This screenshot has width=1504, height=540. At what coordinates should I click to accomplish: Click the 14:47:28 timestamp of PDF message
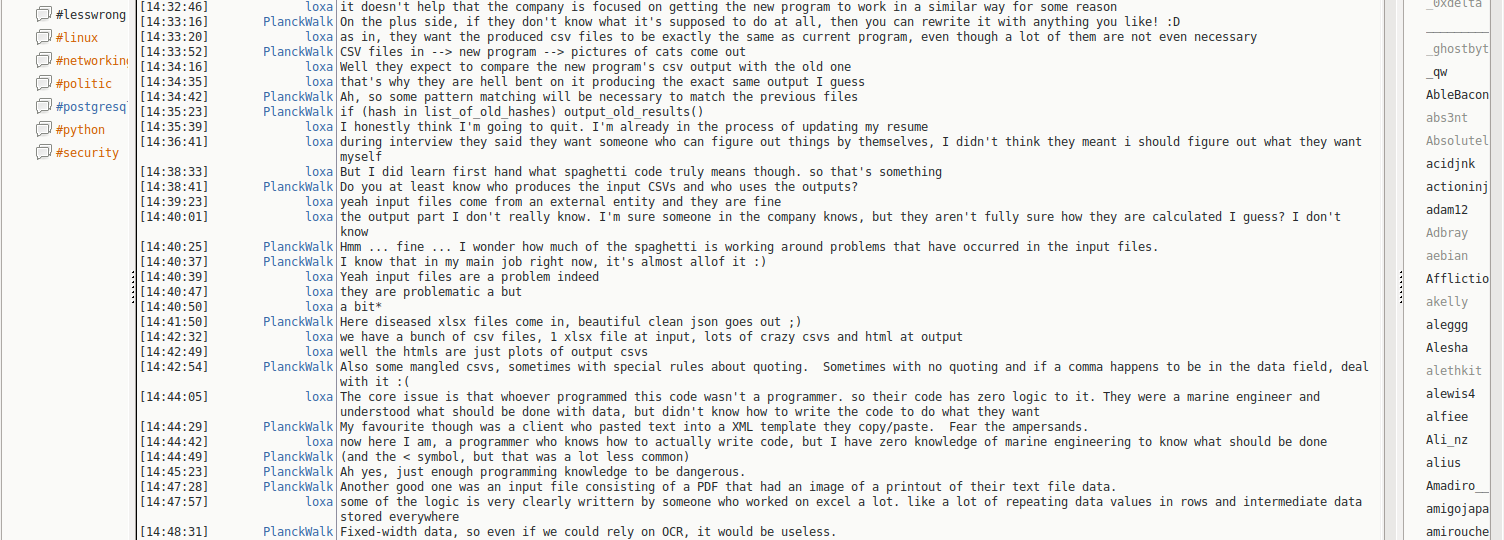(x=174, y=486)
